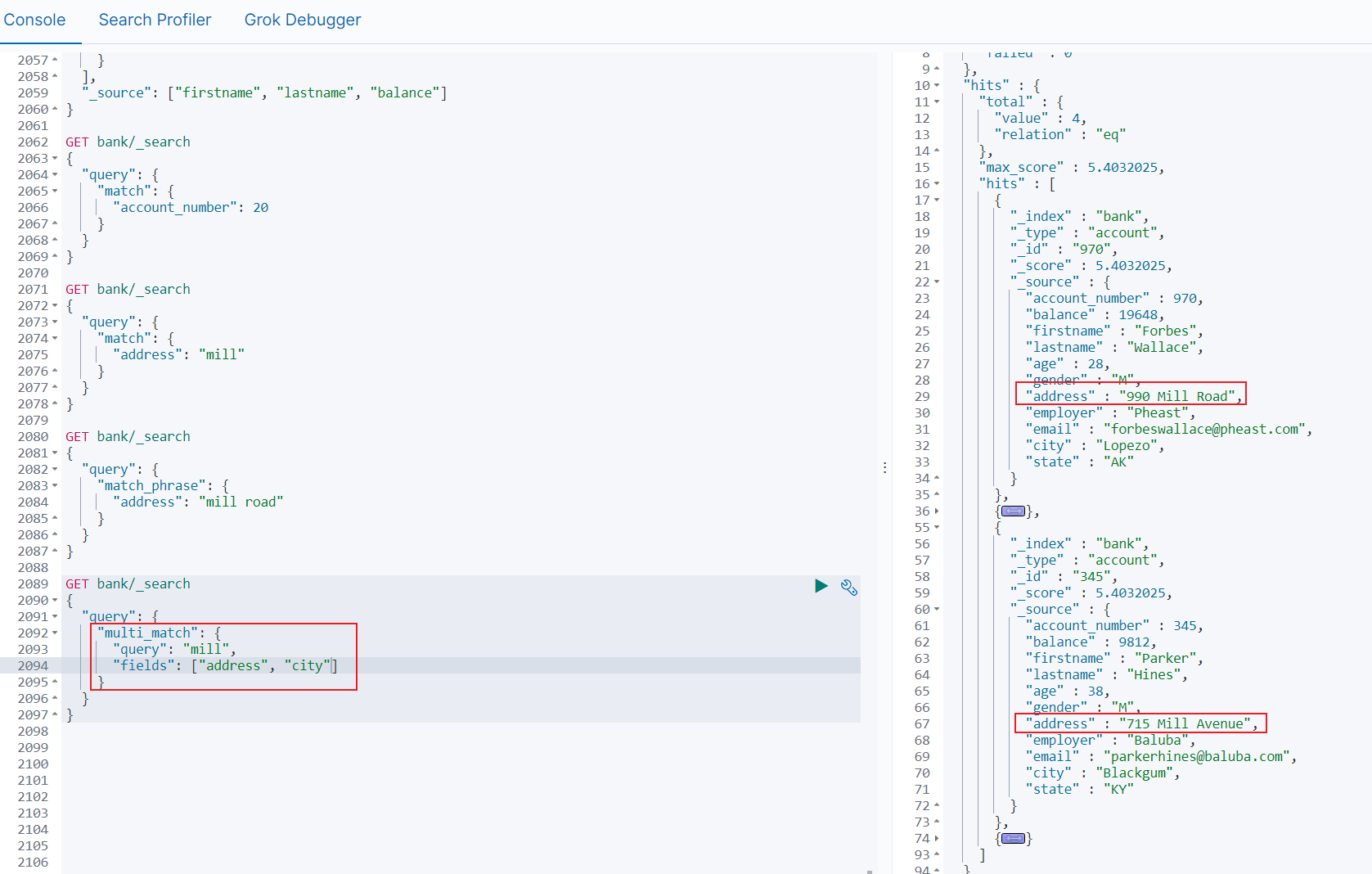Click the "_id" : "970" response line
Image resolution: width=1372 pixels, height=874 pixels.
1064,250
